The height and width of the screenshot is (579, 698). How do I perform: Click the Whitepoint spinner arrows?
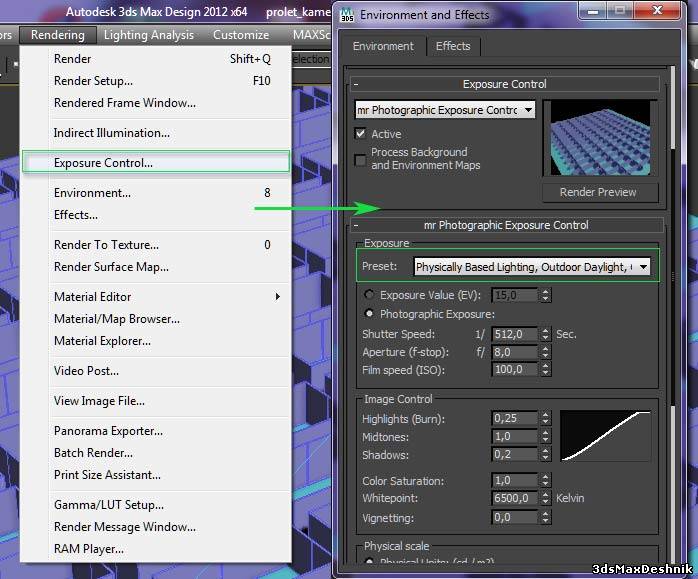click(x=546, y=498)
